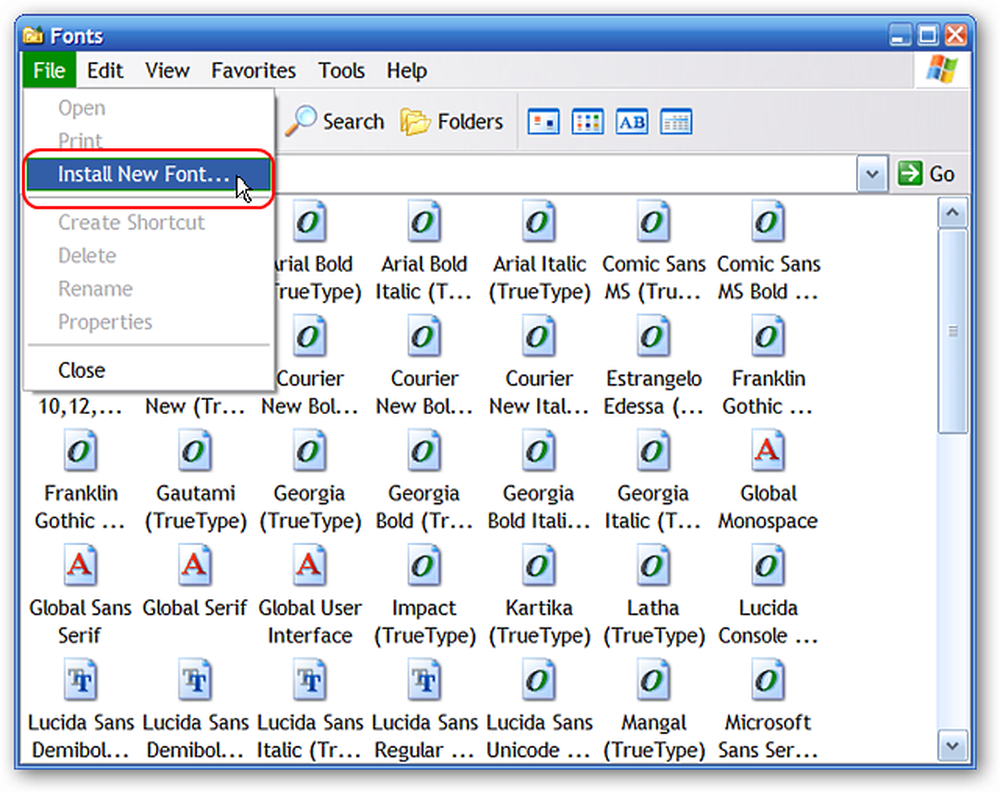This screenshot has height=793, width=1000.
Task: Maximize the Fonts window
Action: tap(928, 35)
